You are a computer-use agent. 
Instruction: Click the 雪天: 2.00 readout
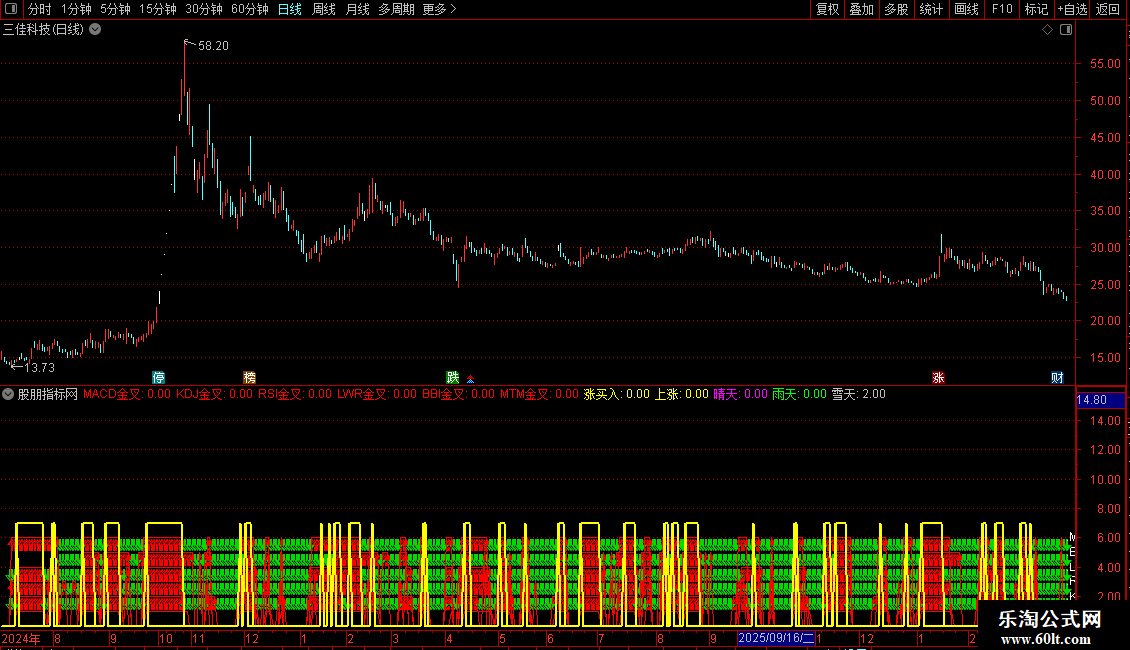[858, 394]
